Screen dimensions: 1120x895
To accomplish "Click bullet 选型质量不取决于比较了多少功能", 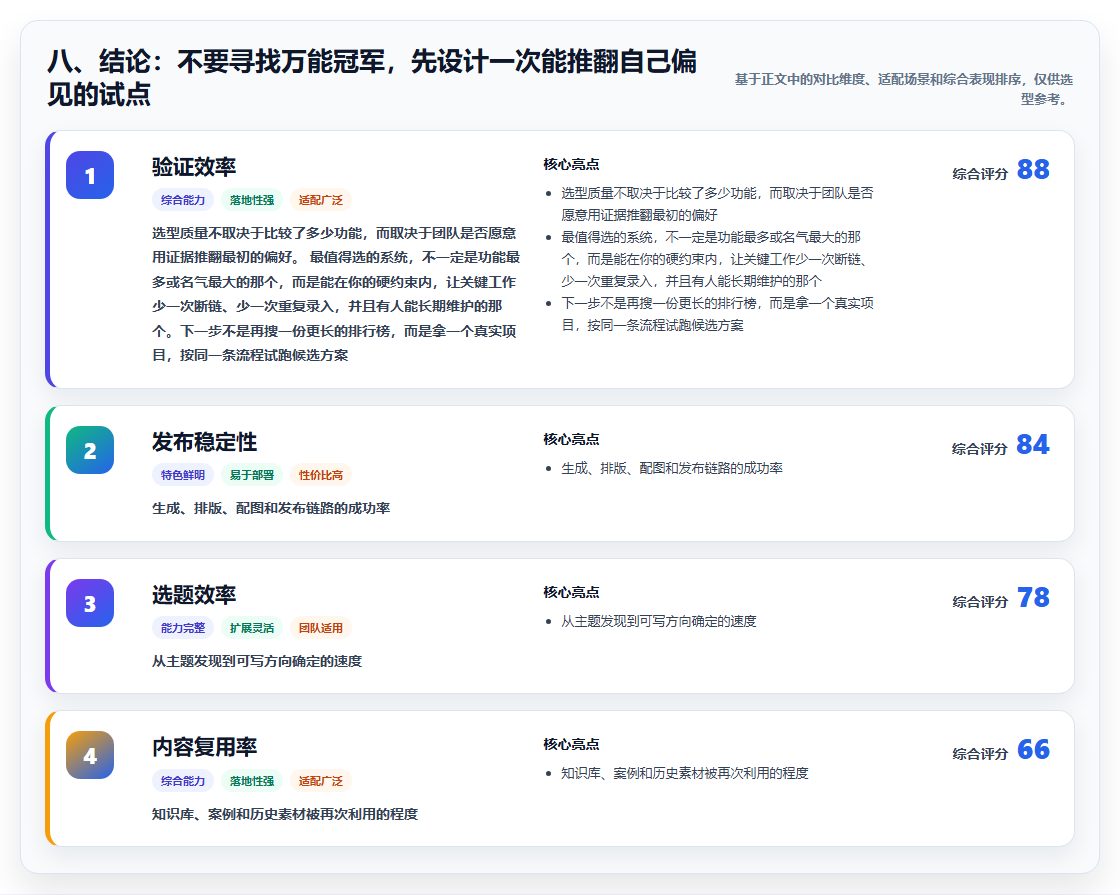I will (x=717, y=204).
